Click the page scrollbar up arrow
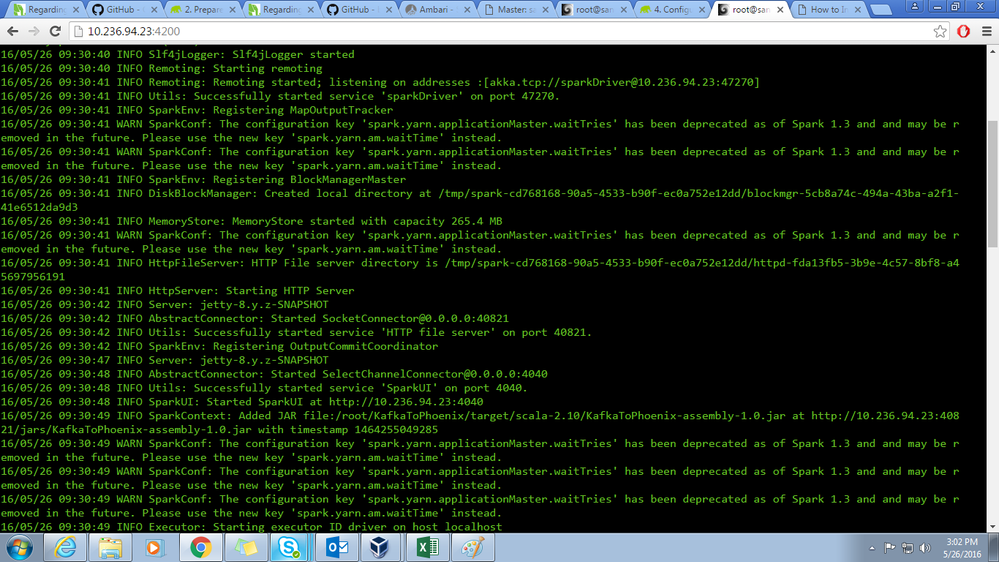Screen dimensions: 999x562 993,50
